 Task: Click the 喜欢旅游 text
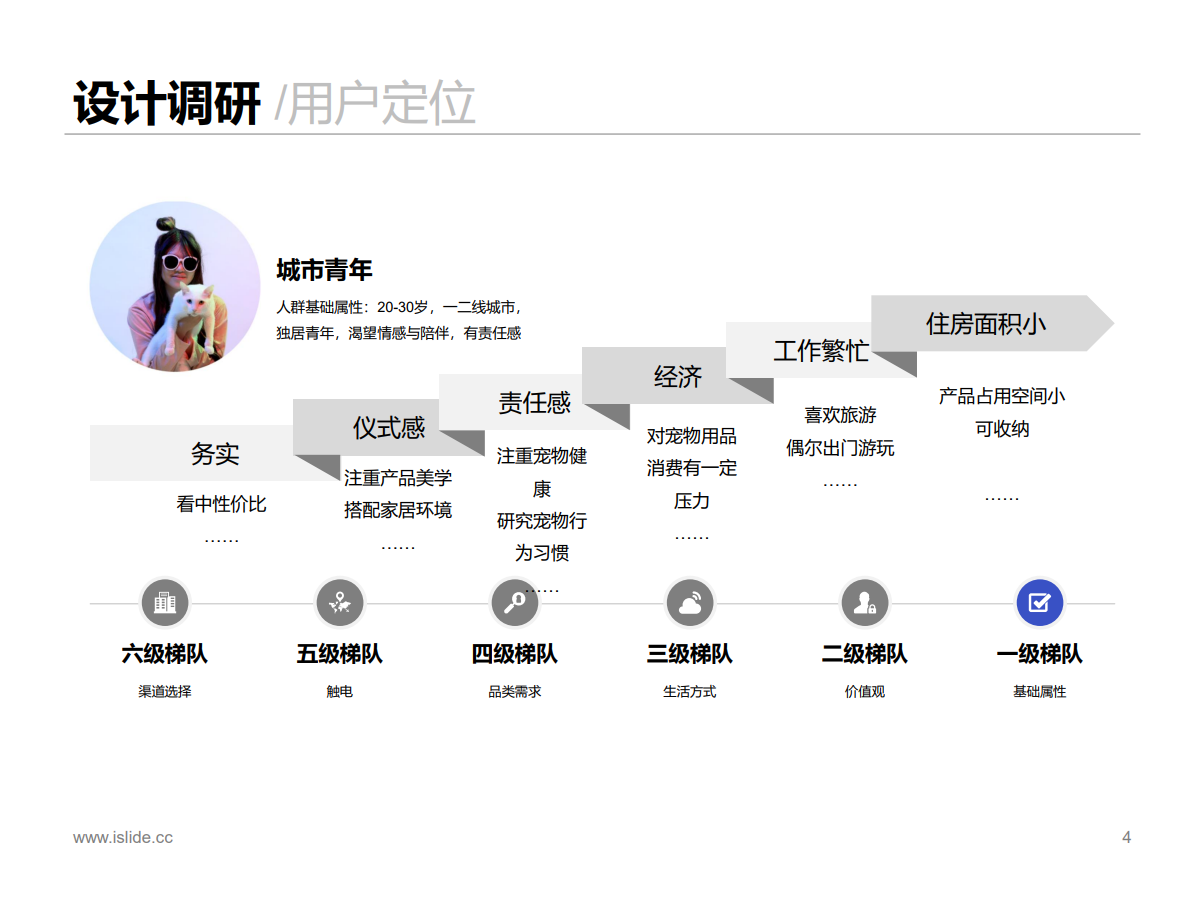point(840,414)
